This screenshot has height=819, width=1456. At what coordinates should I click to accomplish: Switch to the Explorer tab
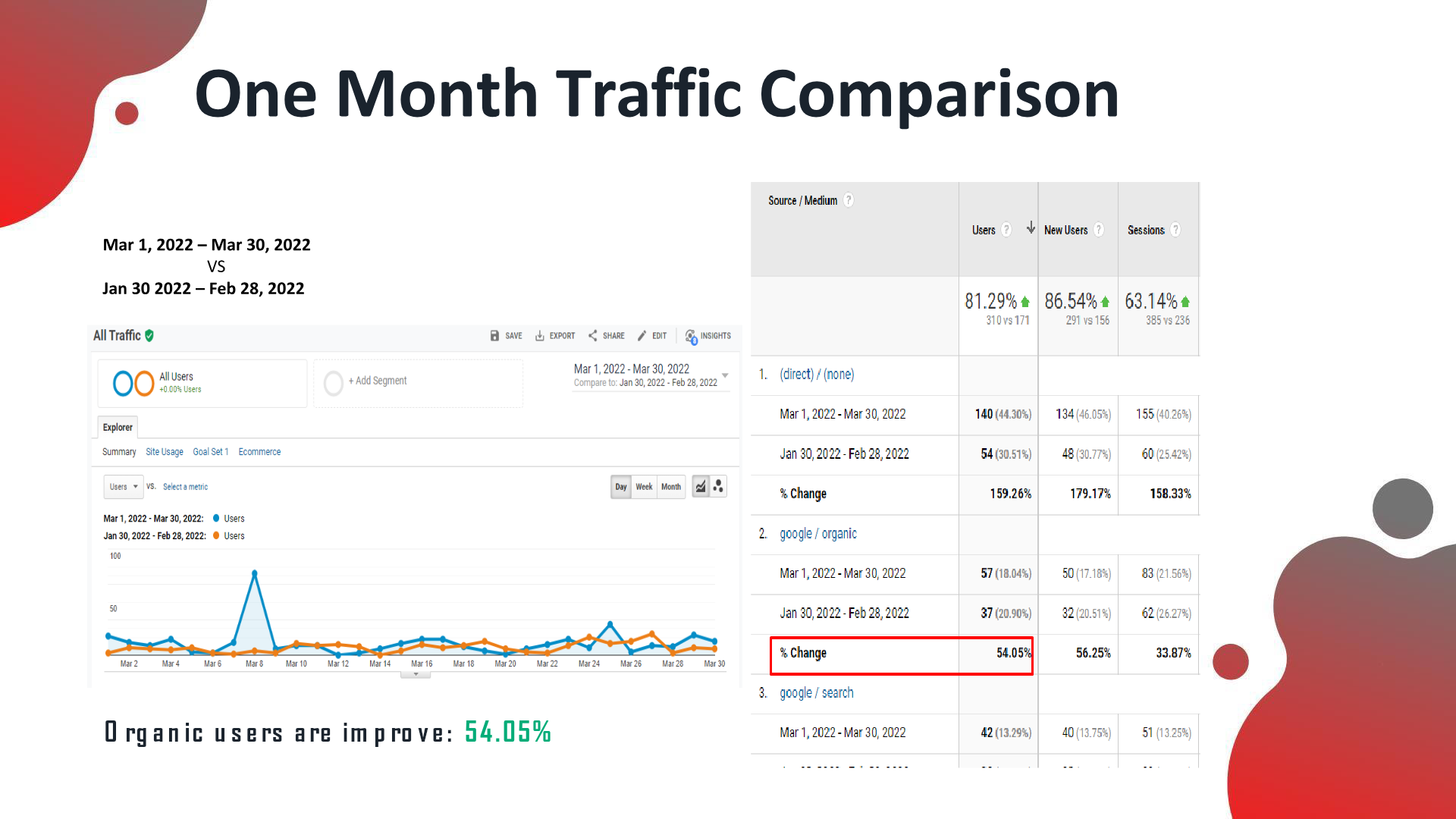pyautogui.click(x=118, y=427)
